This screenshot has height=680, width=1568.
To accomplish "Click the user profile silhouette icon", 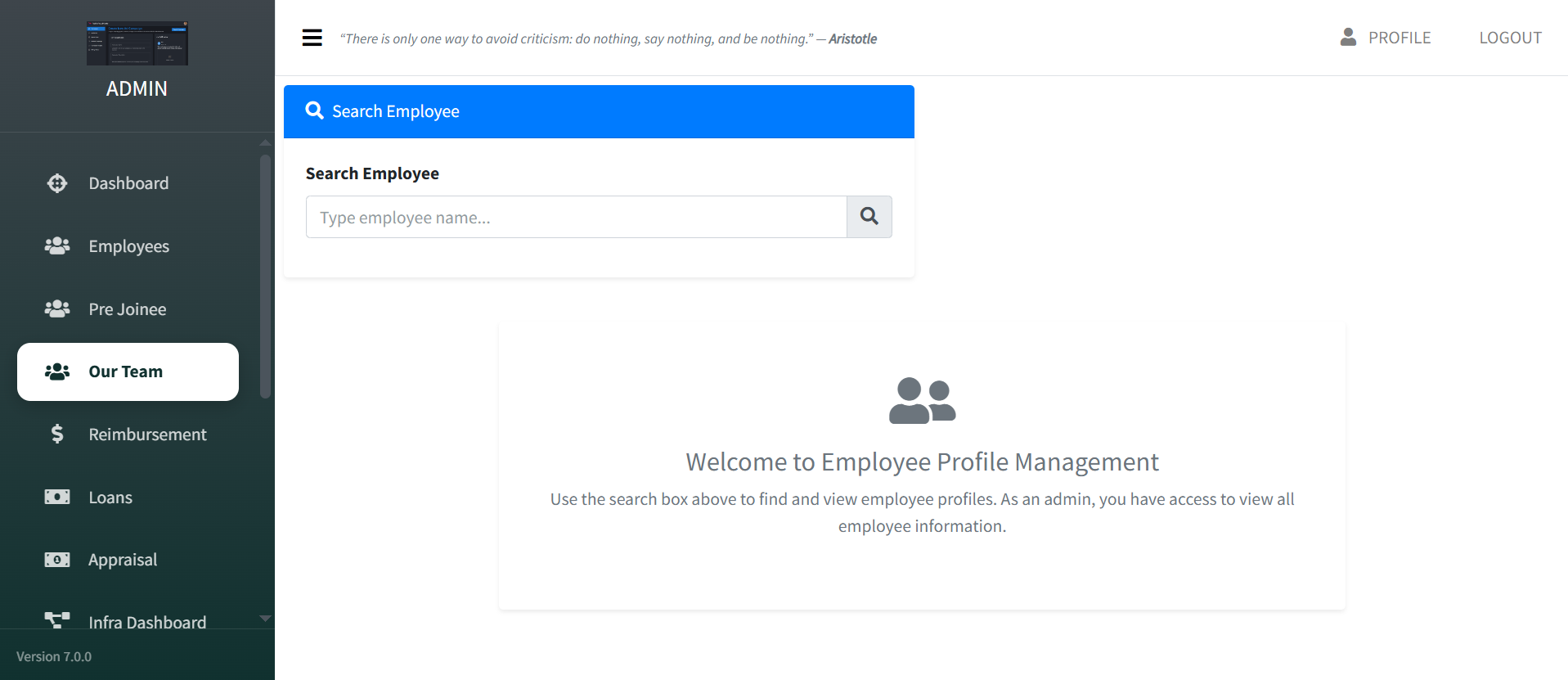I will point(1348,37).
